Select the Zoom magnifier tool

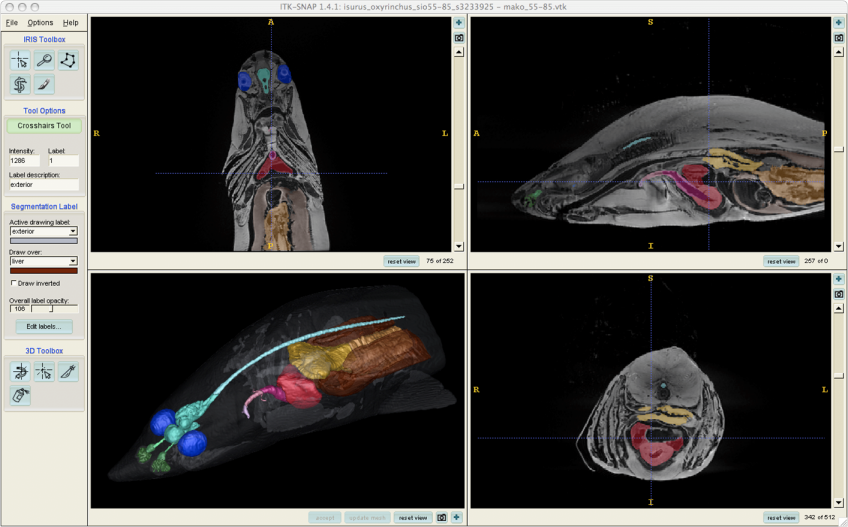[x=44, y=61]
